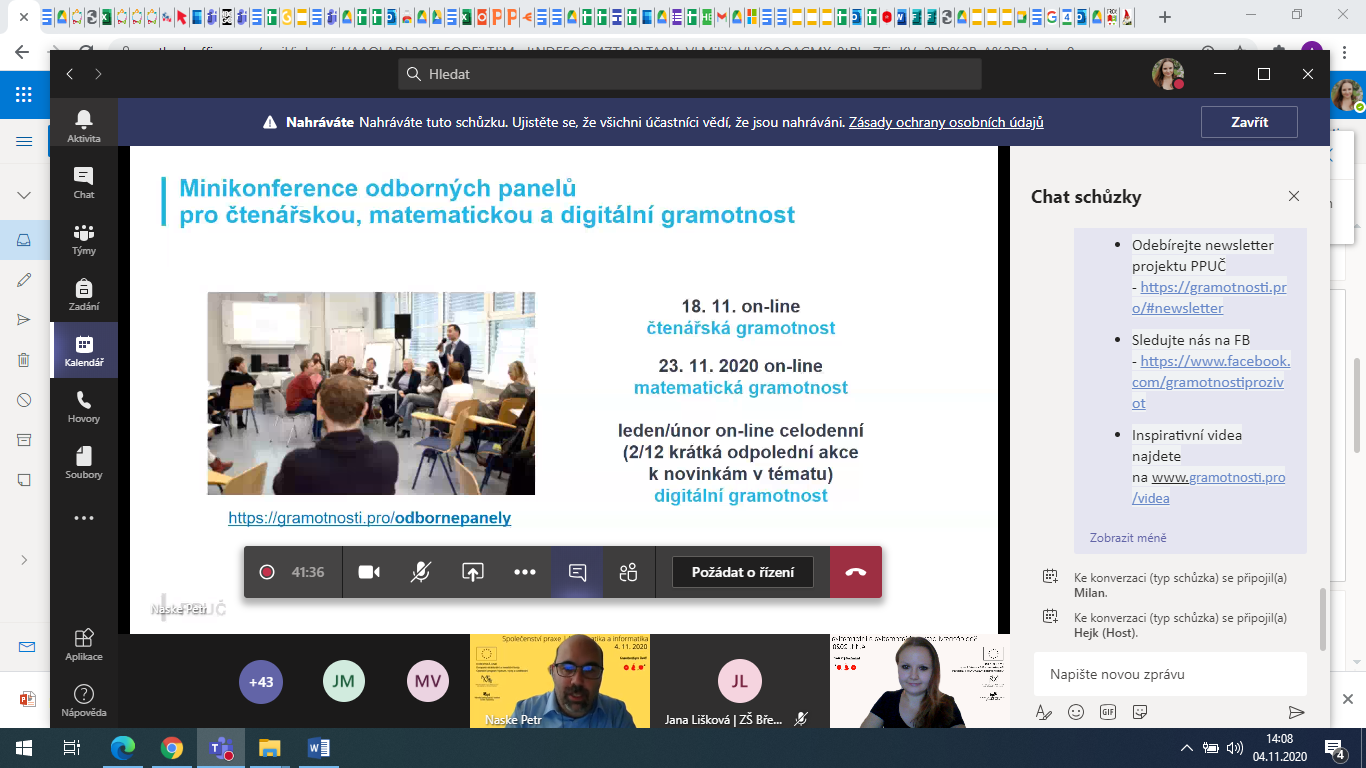Image resolution: width=1366 pixels, height=768 pixels.
Task: Open Hovory calls in sidebar
Action: (84, 406)
